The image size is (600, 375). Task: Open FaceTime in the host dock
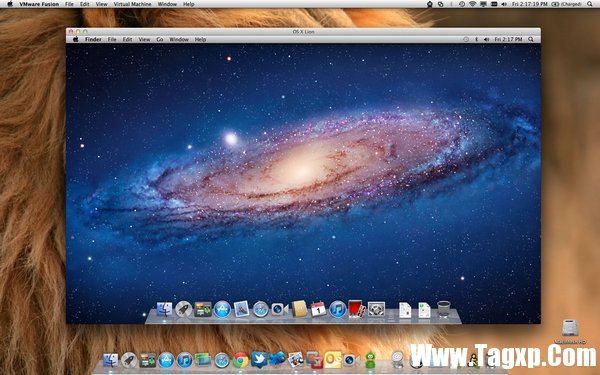351,360
